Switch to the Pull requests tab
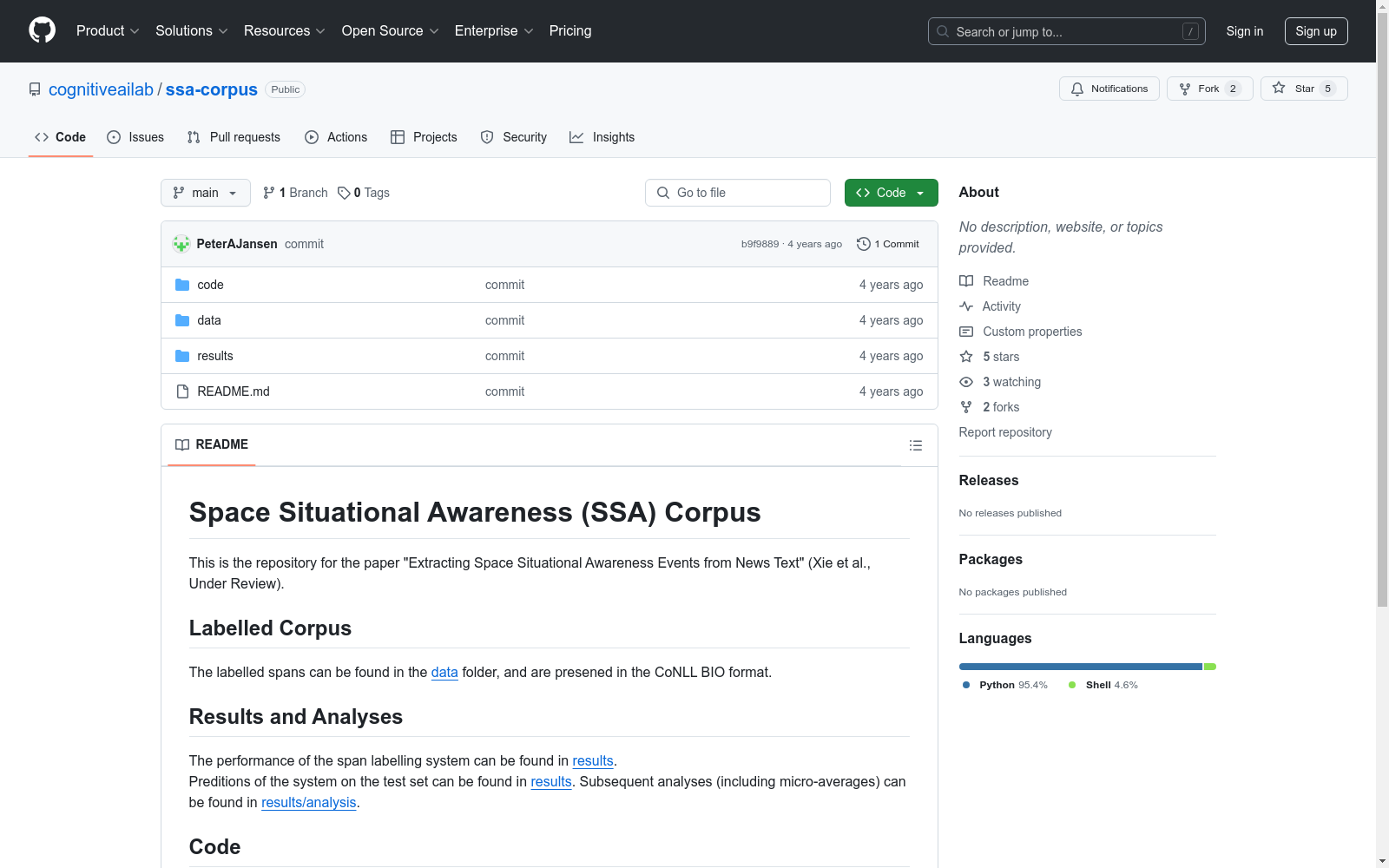The image size is (1389, 868). click(234, 137)
